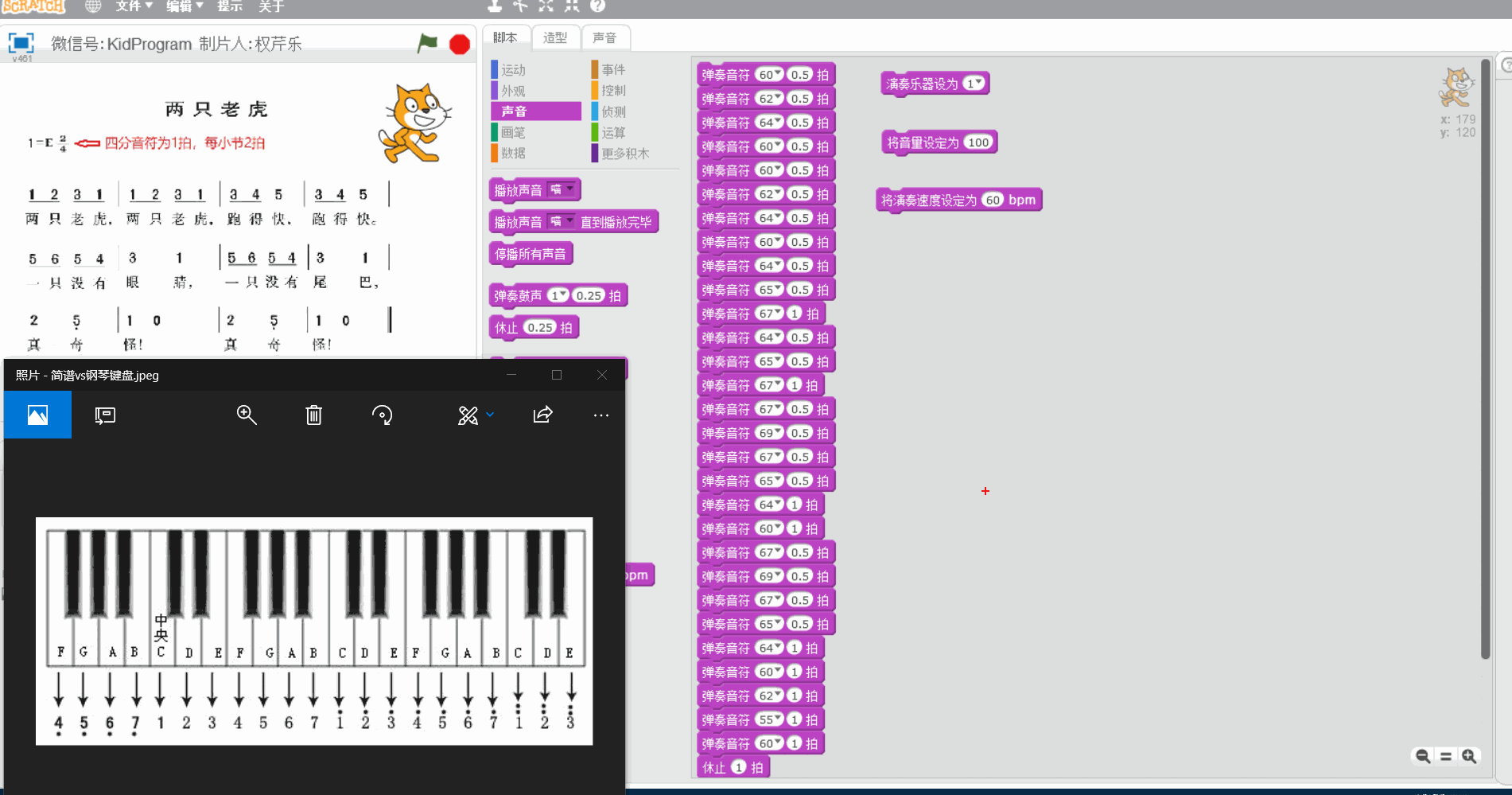The width and height of the screenshot is (1512, 795).
Task: Open the 提示 menu item
Action: click(230, 6)
